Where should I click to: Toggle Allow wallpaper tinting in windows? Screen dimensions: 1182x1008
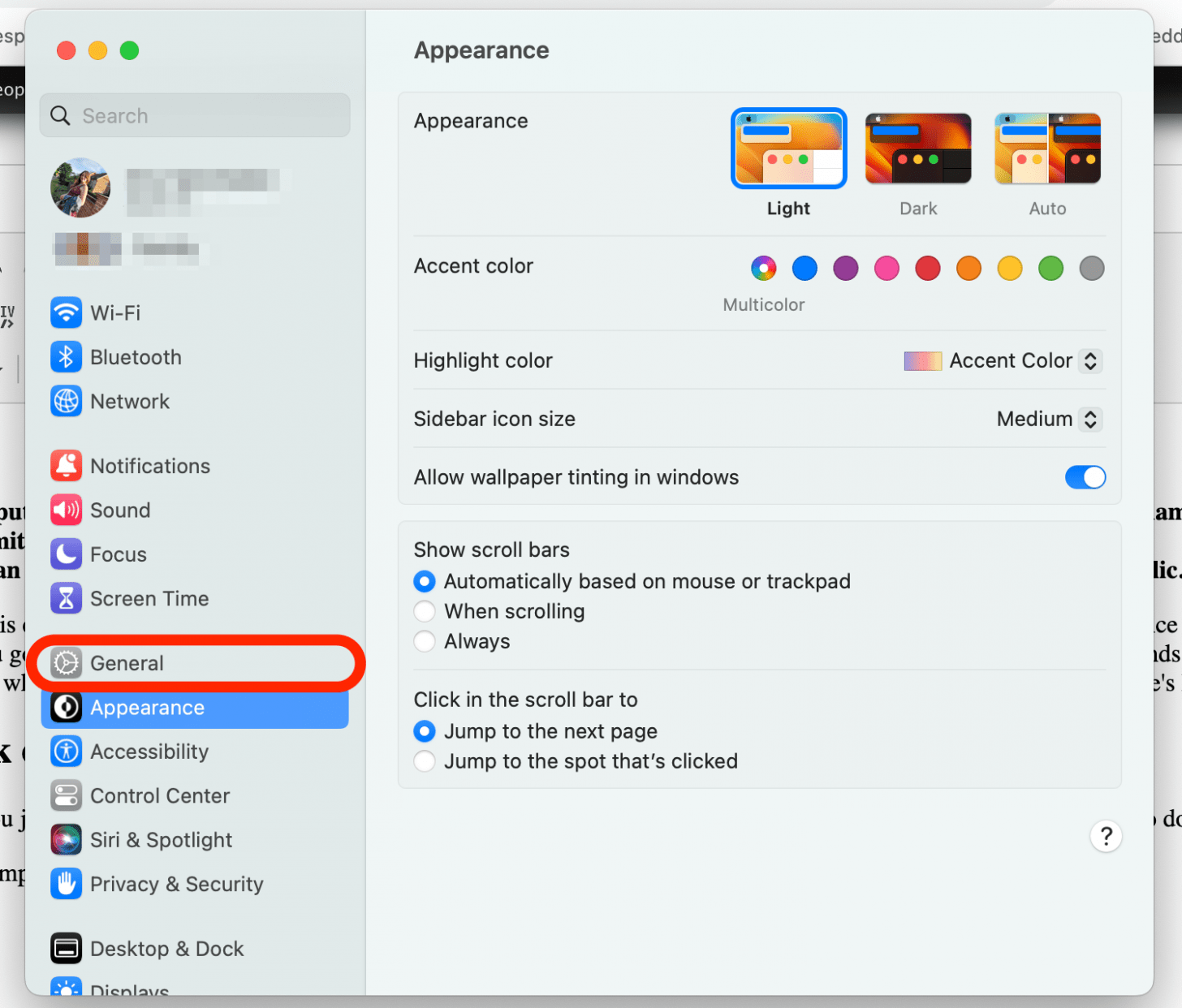click(1085, 477)
